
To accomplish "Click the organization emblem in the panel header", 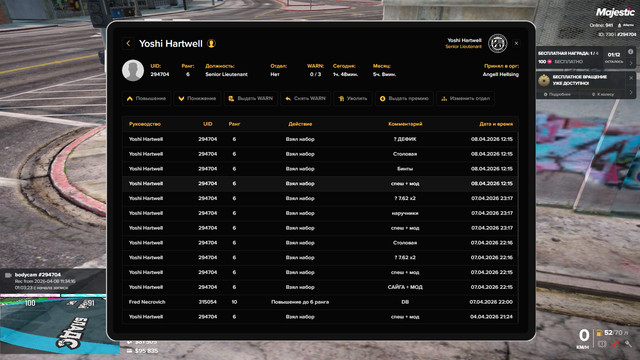I will click(x=498, y=43).
